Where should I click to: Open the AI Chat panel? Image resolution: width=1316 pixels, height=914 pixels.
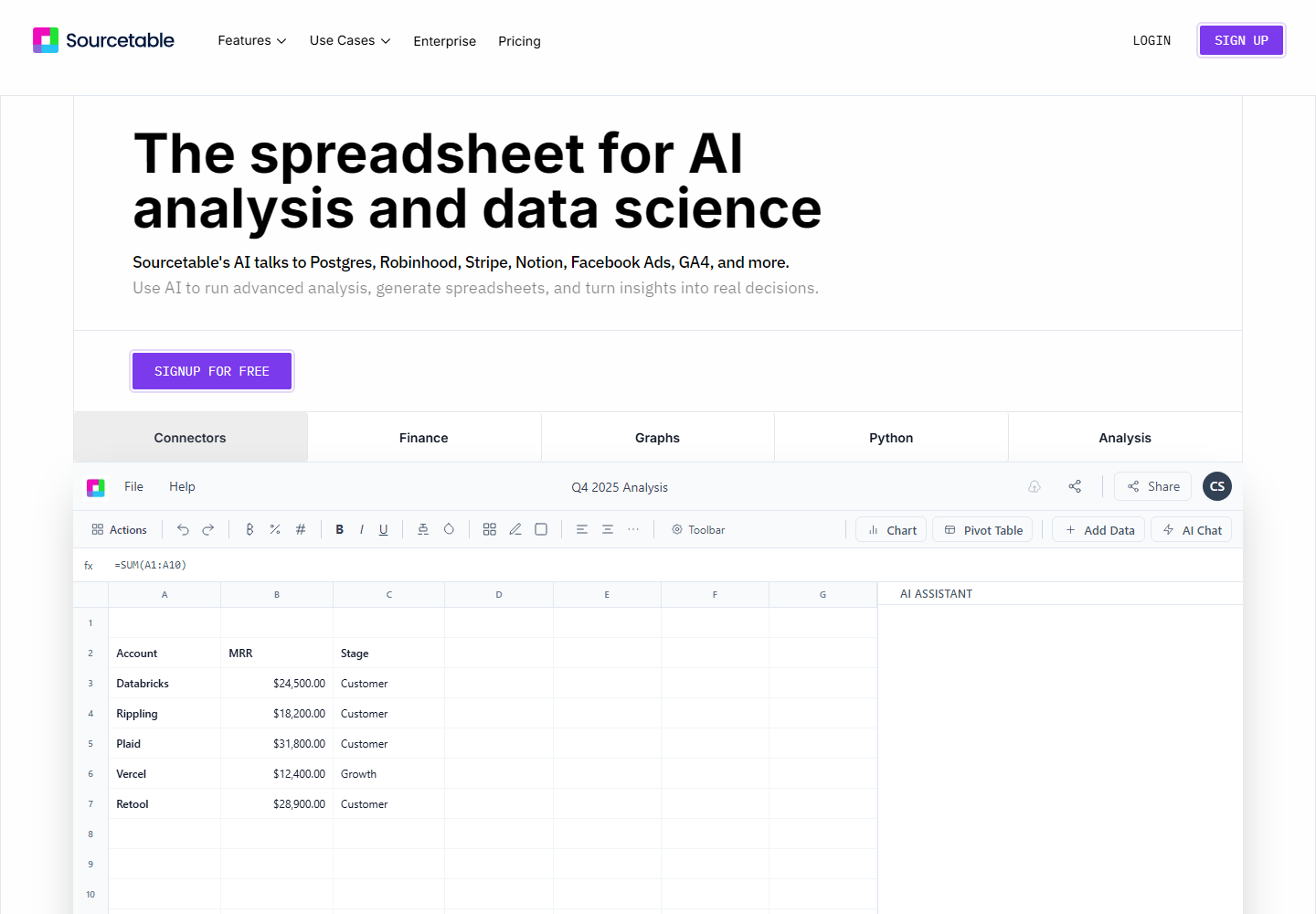pos(1192,530)
